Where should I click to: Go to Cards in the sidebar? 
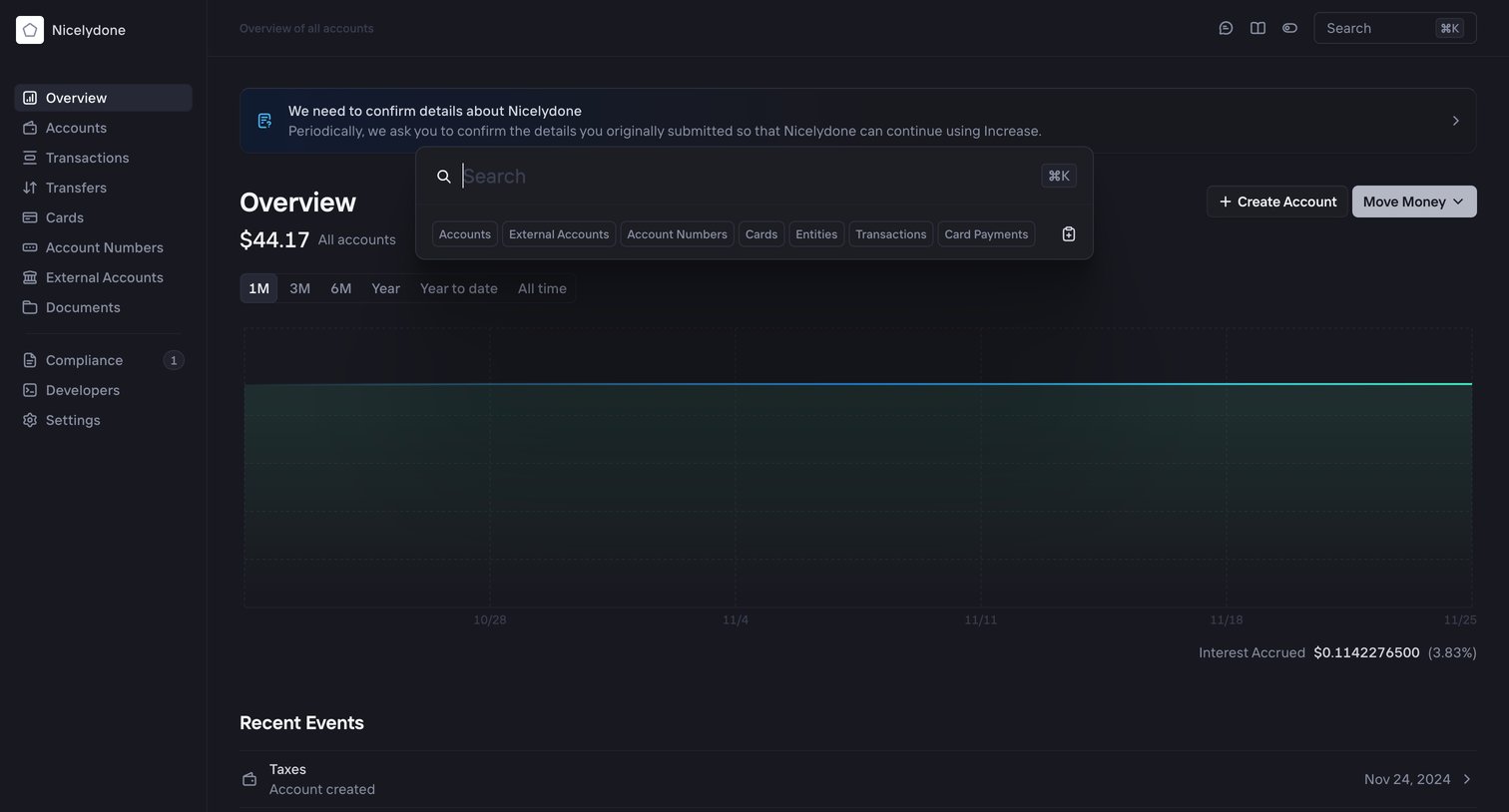(x=104, y=217)
